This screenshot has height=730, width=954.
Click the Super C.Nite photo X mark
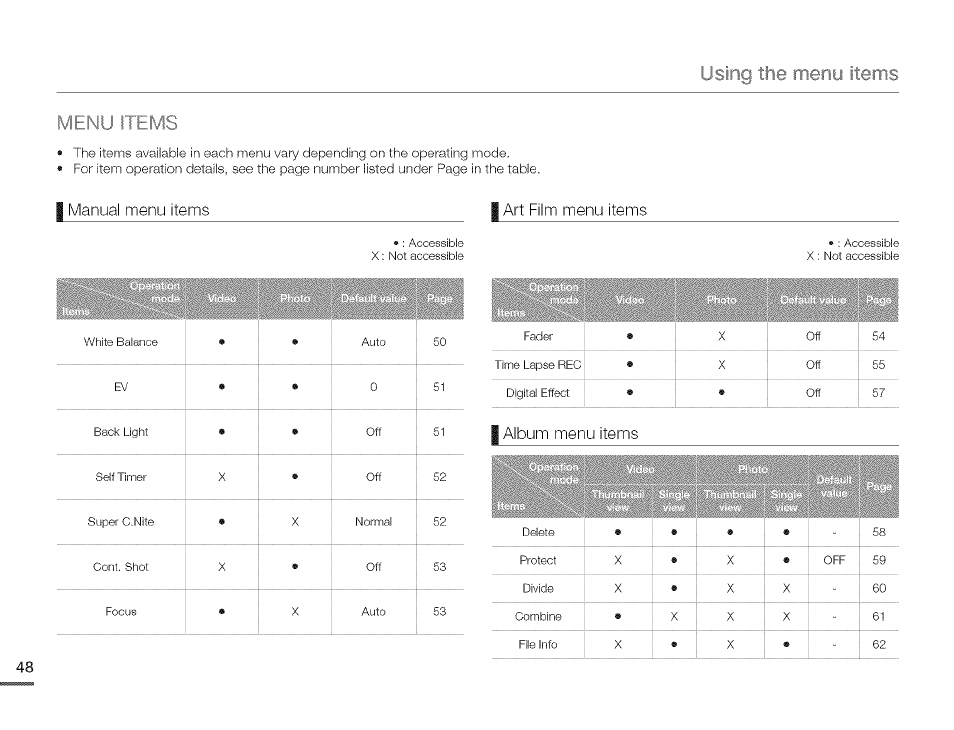click(x=294, y=522)
